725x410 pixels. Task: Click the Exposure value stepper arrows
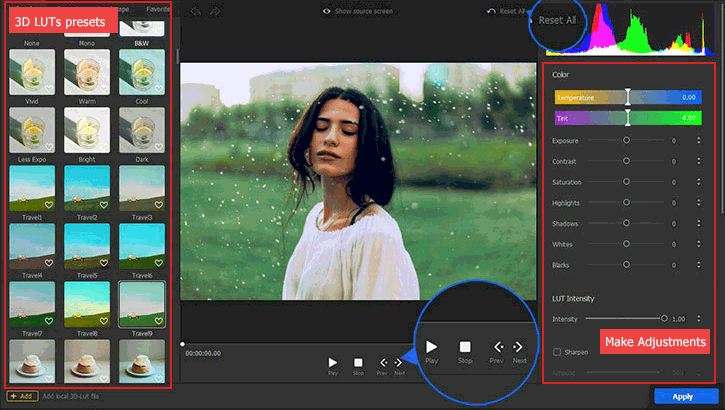pos(698,140)
